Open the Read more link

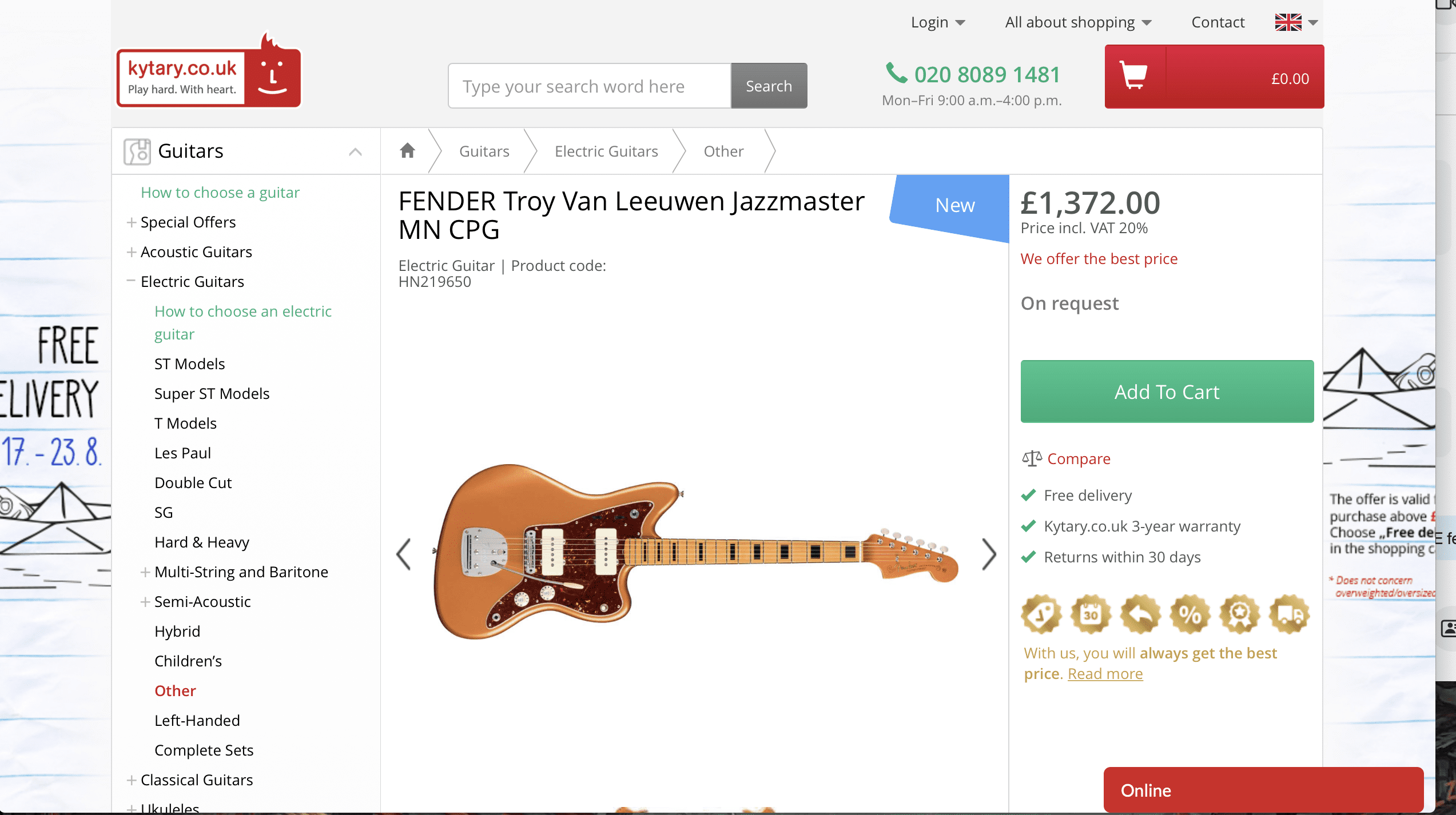[x=1105, y=674]
